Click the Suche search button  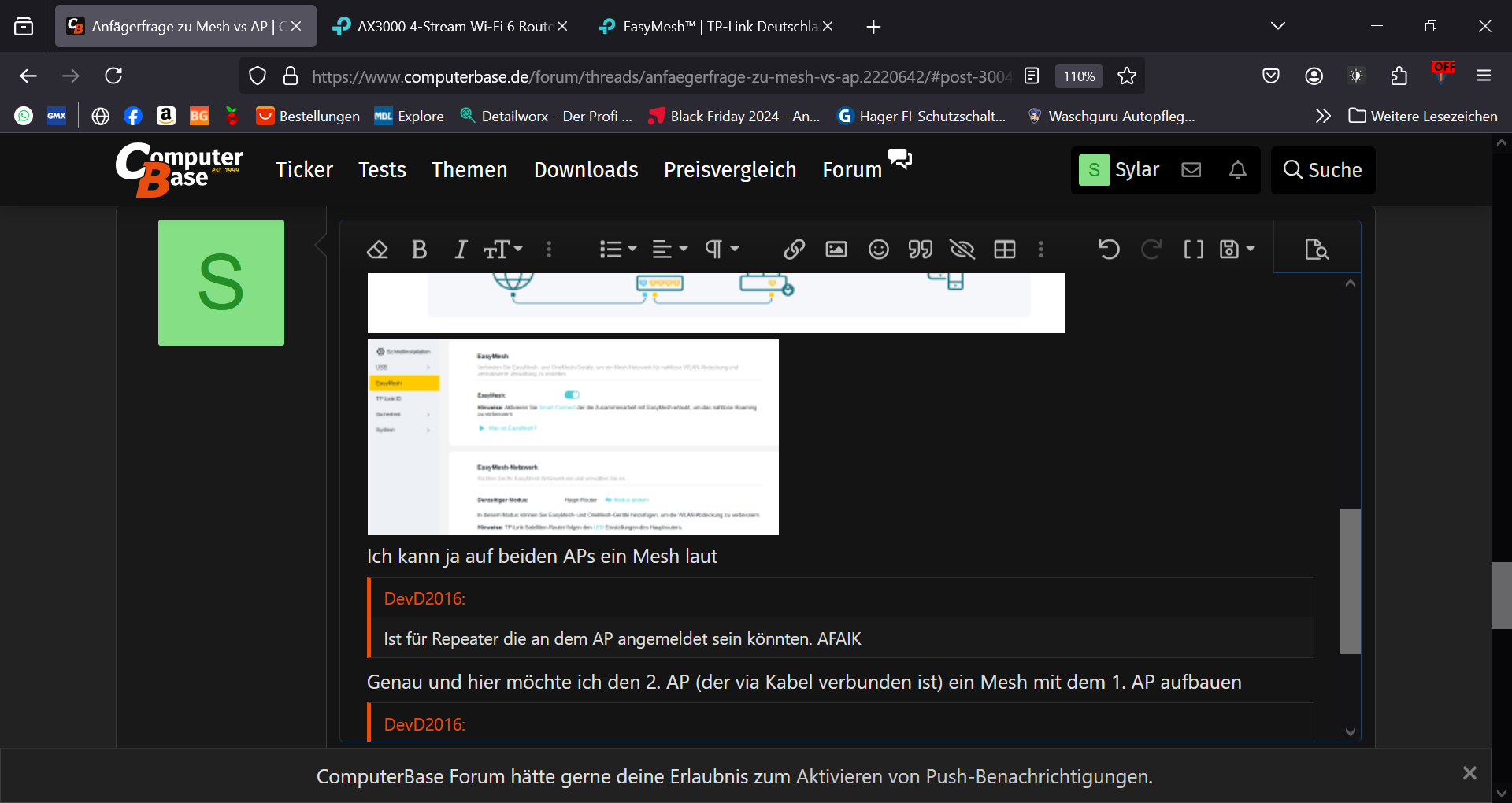[x=1323, y=169]
